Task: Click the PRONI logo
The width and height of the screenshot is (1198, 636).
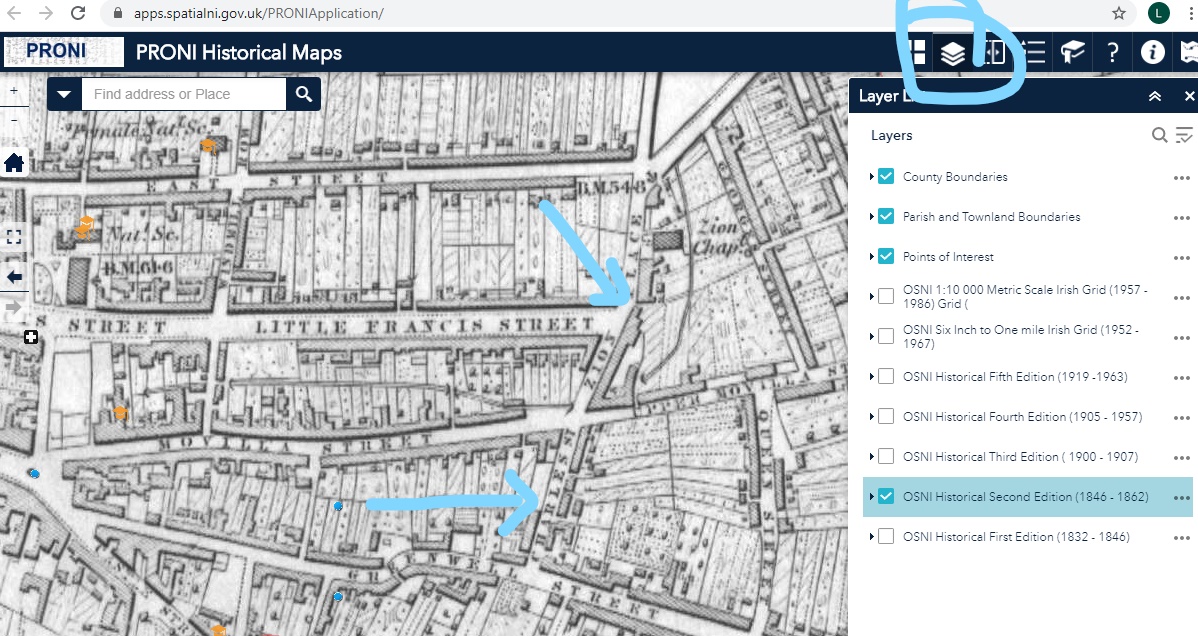Action: click(63, 51)
